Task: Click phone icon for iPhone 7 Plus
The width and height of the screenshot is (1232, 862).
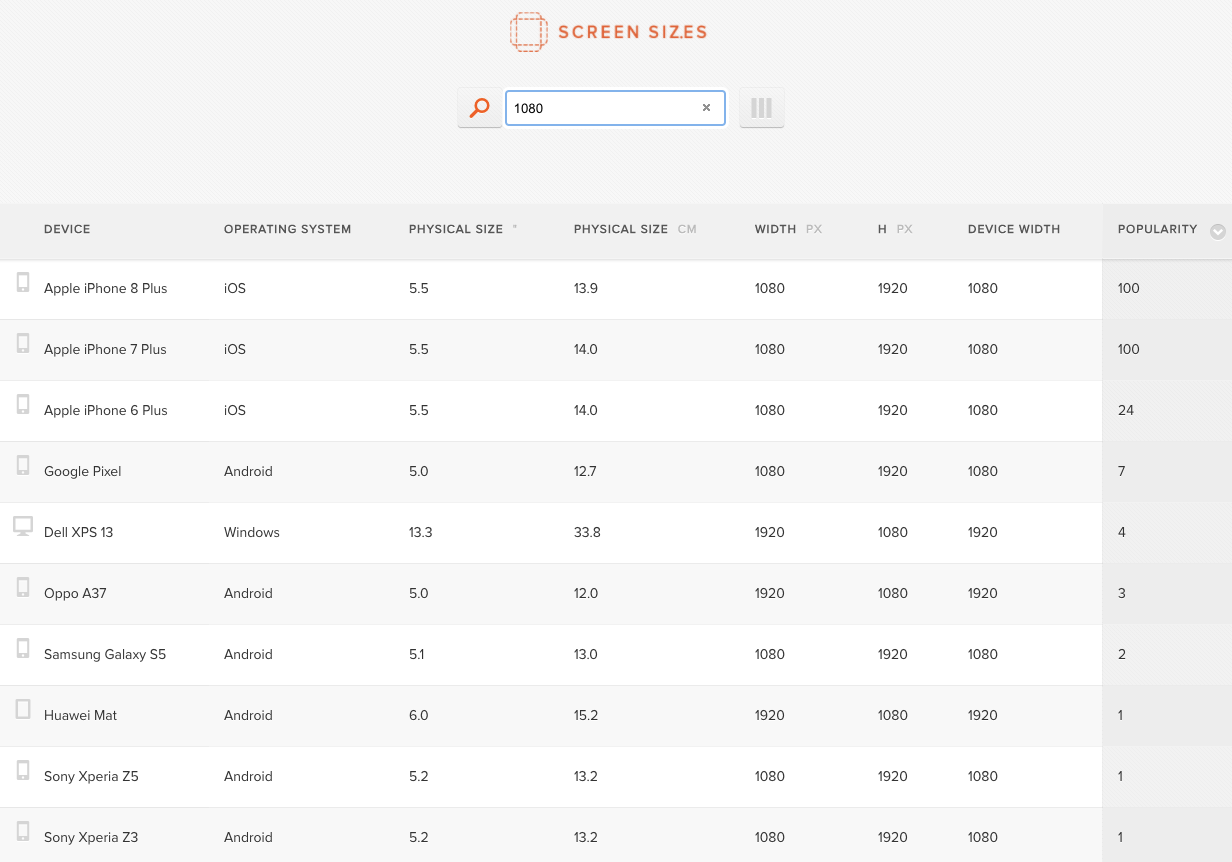Action: coord(23,343)
